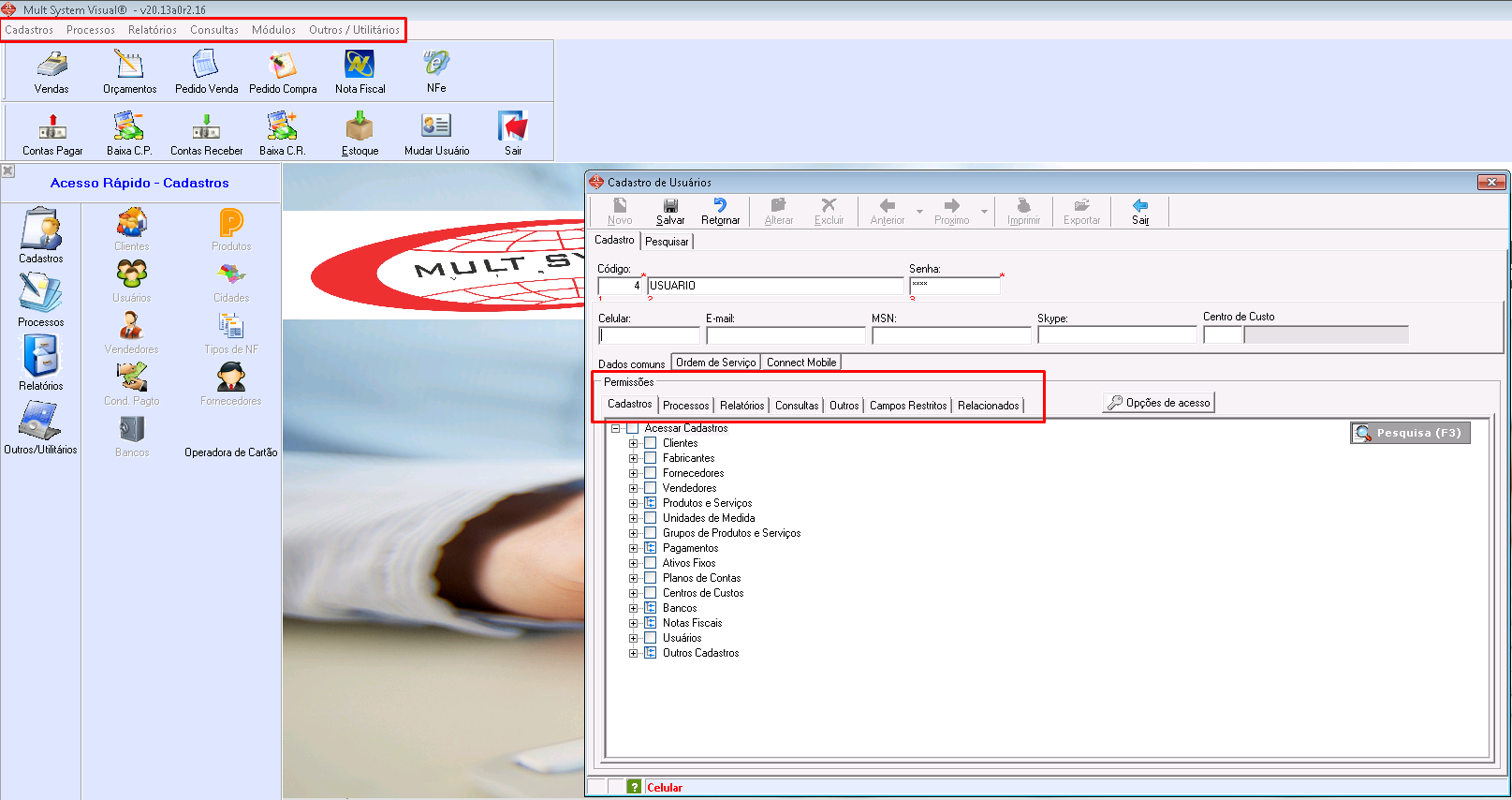The width and height of the screenshot is (1512, 800).
Task: Open Contas Receber icon
Action: [206, 133]
